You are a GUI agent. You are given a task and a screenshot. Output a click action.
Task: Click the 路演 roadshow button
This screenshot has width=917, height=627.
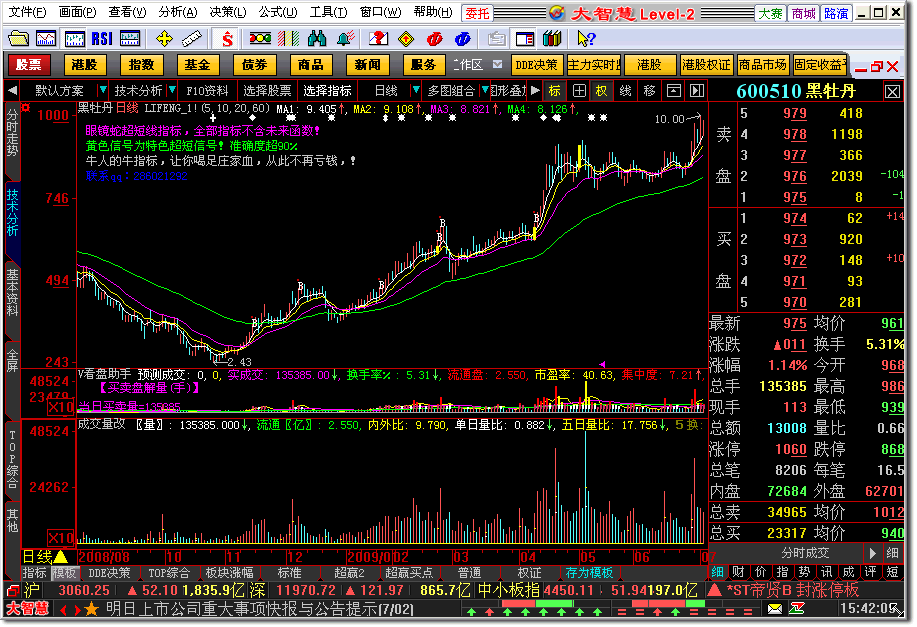[x=836, y=13]
